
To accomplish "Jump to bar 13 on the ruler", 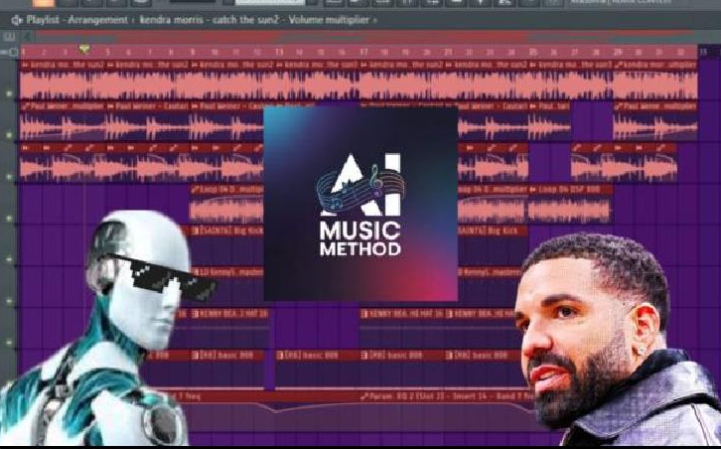I will coord(279,52).
